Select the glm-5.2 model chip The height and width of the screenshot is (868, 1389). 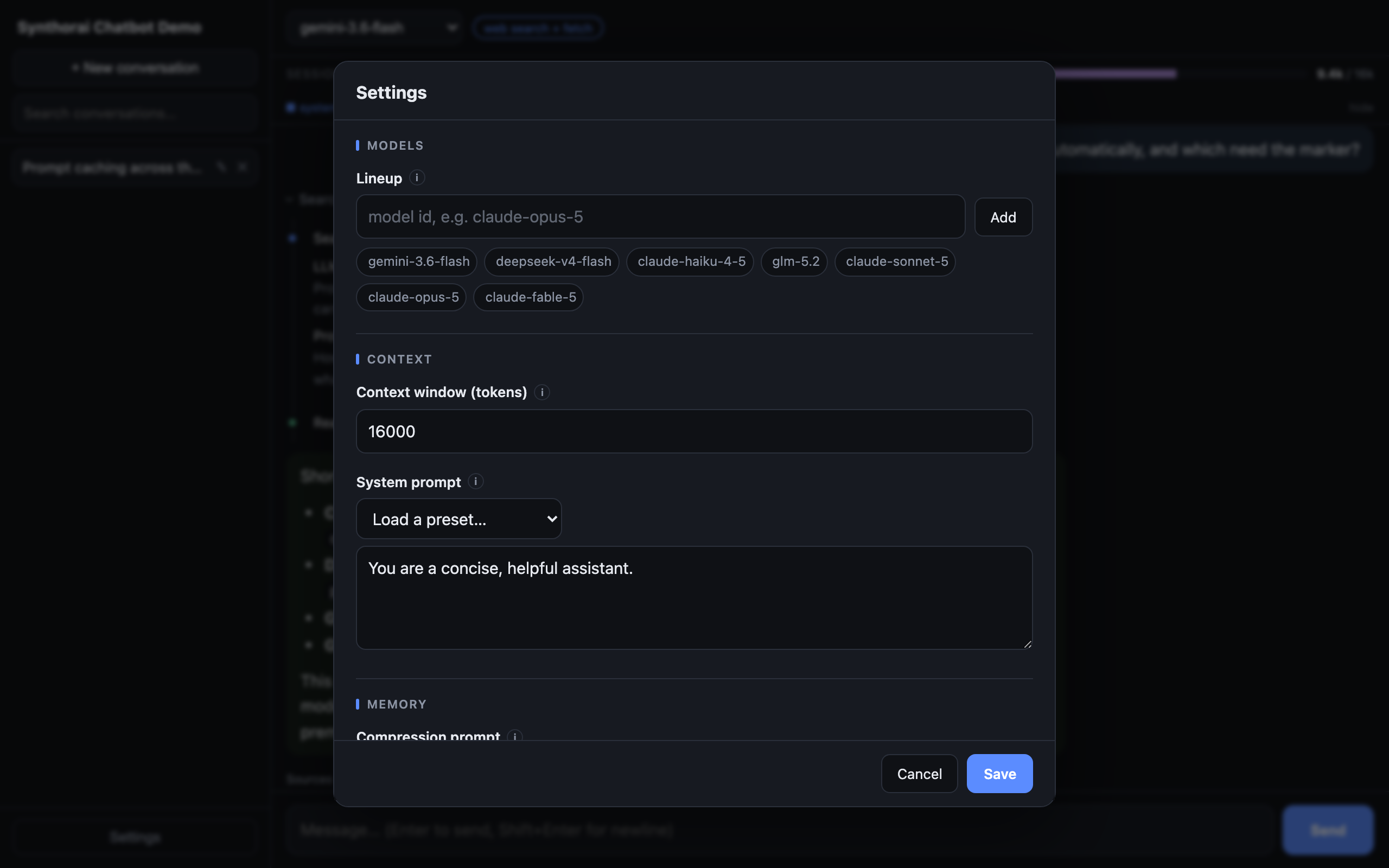(x=794, y=262)
